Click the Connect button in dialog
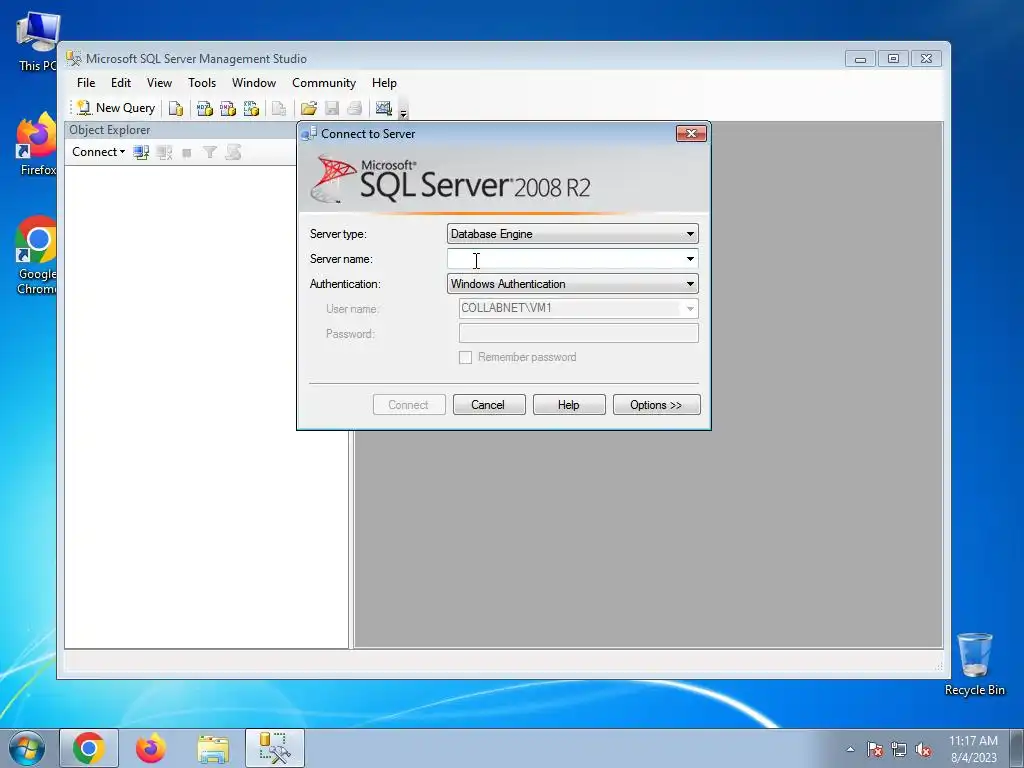1024x768 pixels. click(409, 405)
